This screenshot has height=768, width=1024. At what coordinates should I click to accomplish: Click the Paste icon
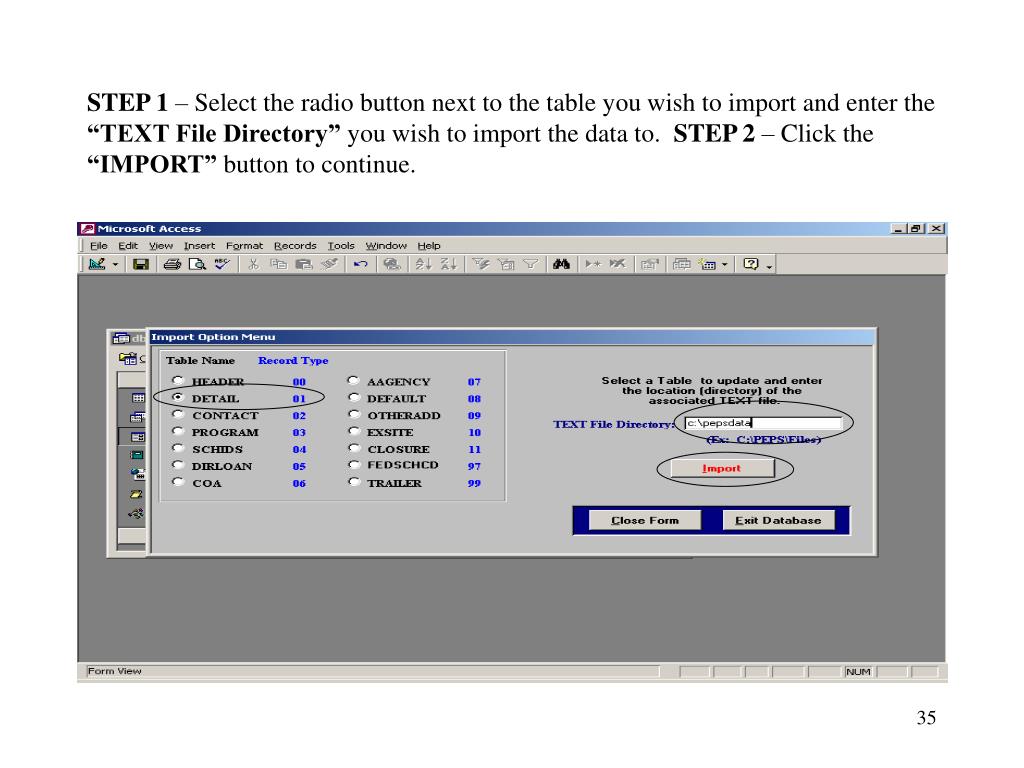pyautogui.click(x=304, y=264)
